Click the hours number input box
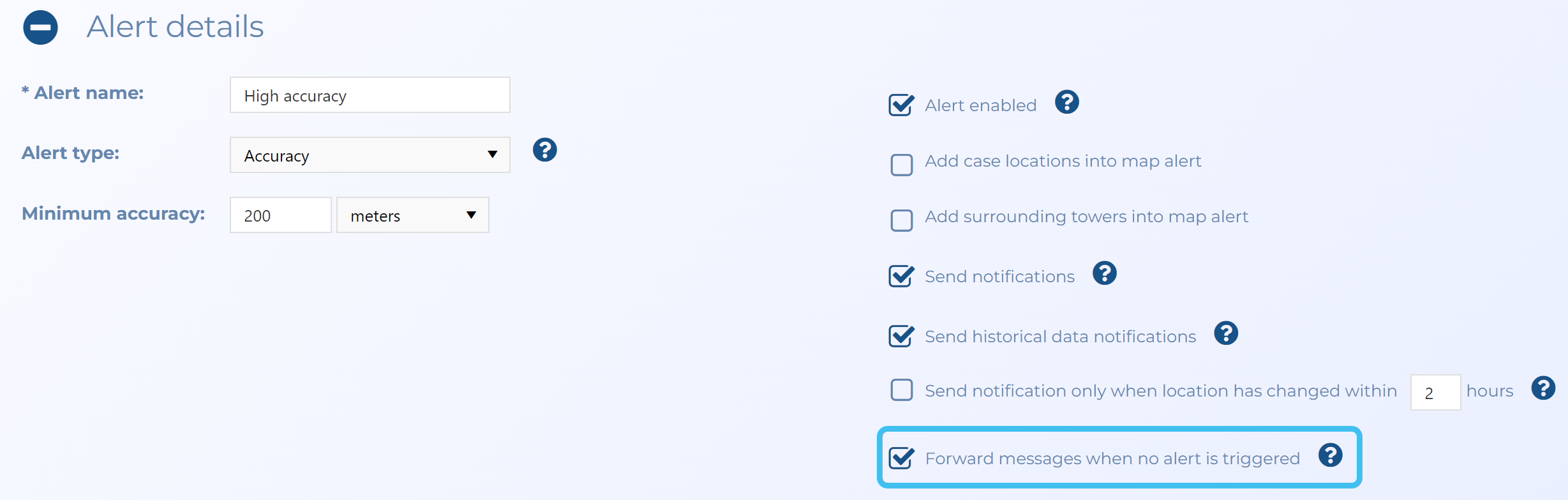This screenshot has height=500, width=1568. click(x=1435, y=392)
